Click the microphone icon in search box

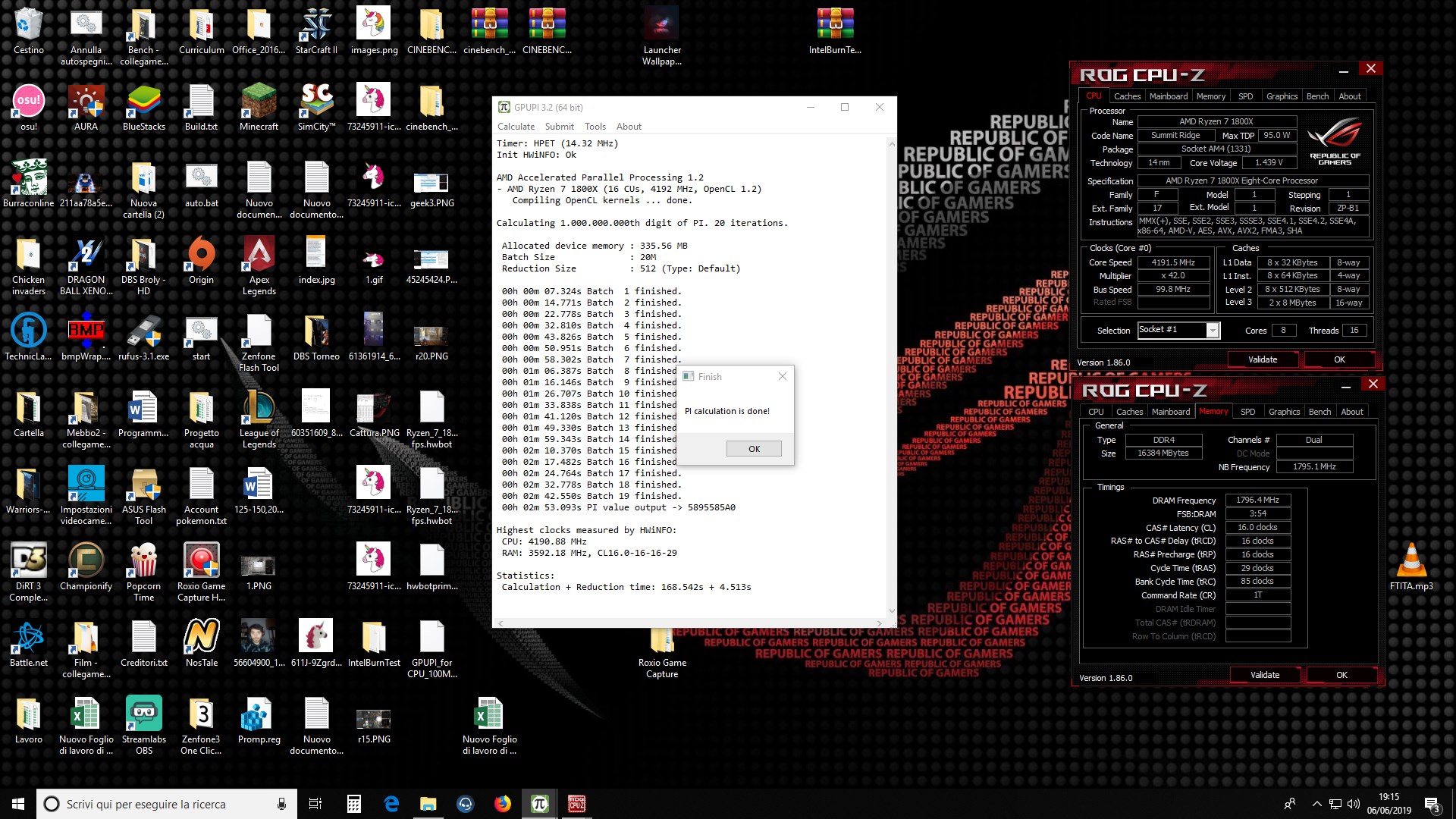(281, 804)
